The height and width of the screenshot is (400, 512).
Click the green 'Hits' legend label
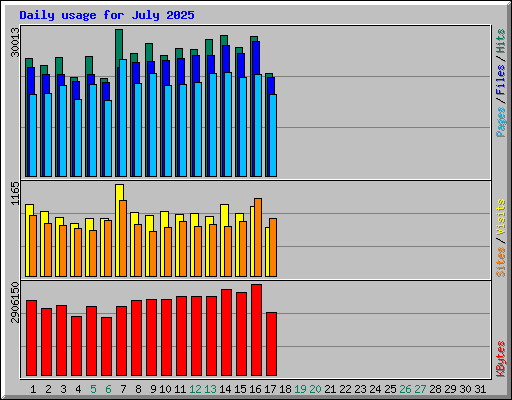[x=501, y=41]
